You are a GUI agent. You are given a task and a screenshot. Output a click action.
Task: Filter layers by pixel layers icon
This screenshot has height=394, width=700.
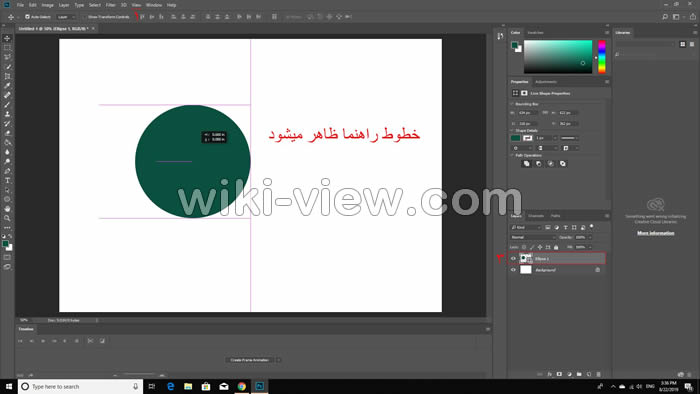pos(548,228)
